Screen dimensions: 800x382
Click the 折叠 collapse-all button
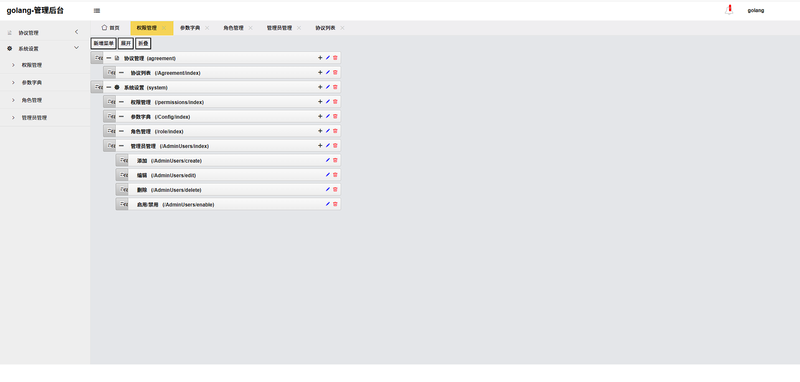coord(143,43)
